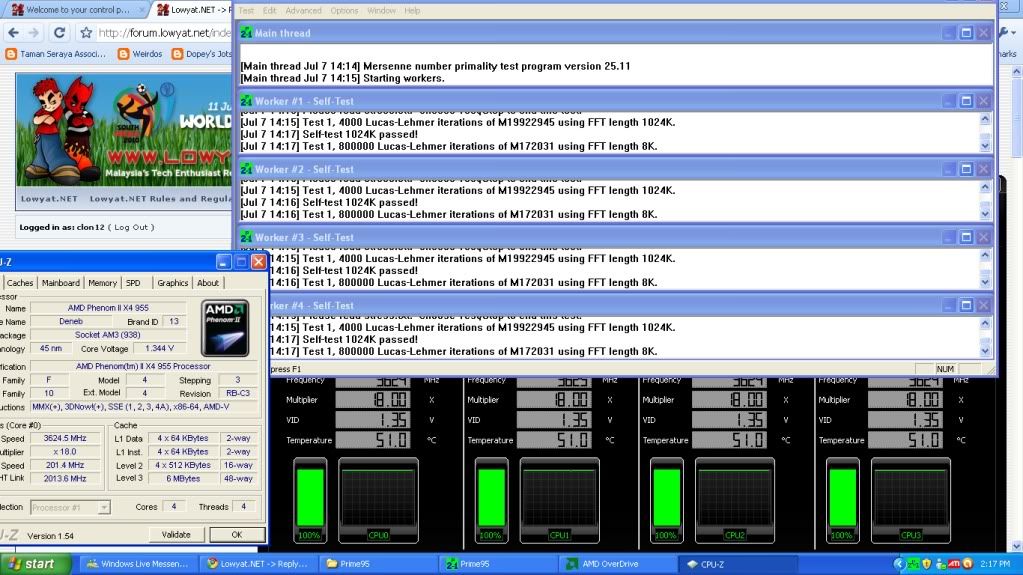
Task: Click the AMD Phenom II logo in CPU-Z
Action: pyautogui.click(x=225, y=328)
